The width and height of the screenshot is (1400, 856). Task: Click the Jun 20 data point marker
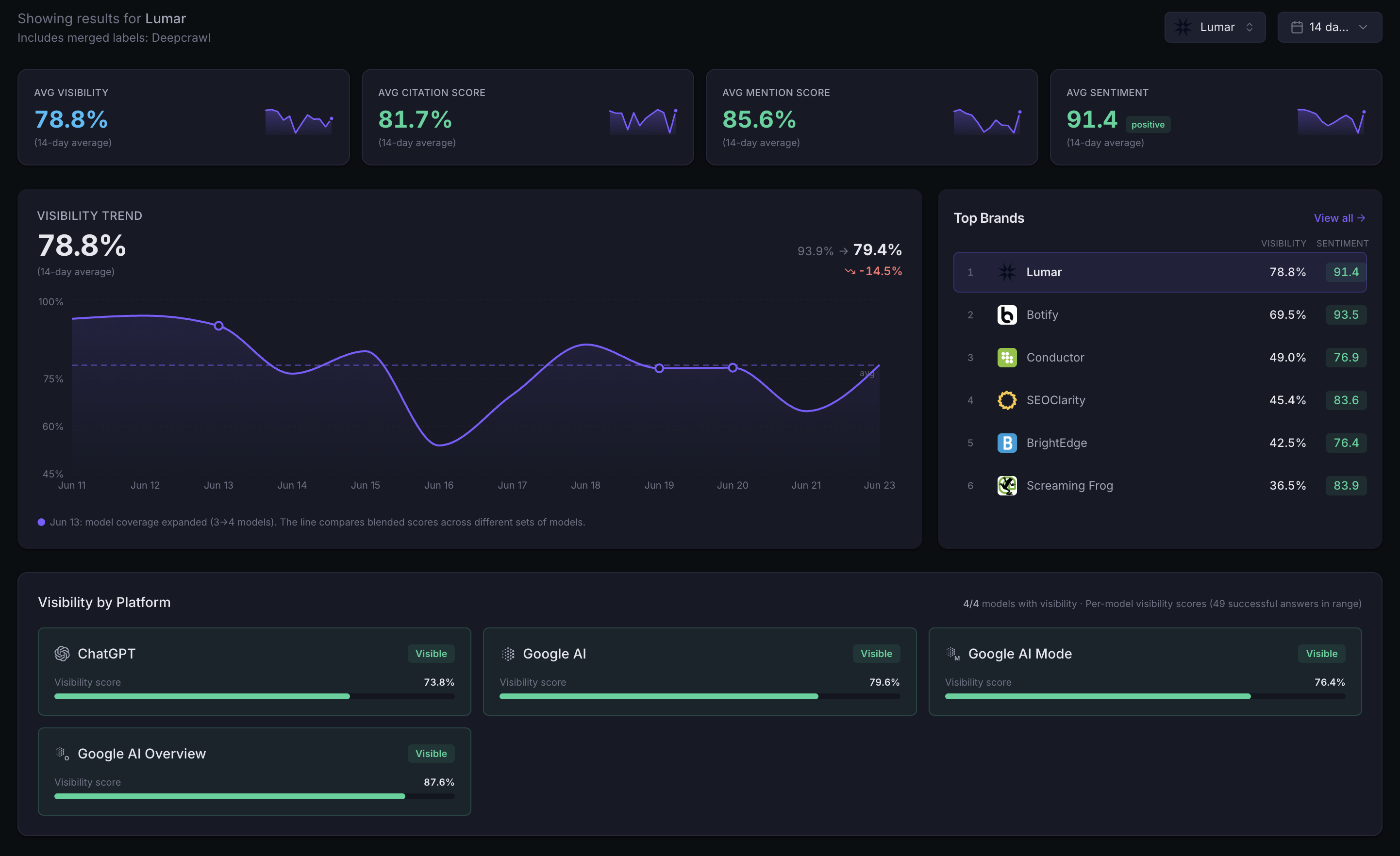(733, 368)
